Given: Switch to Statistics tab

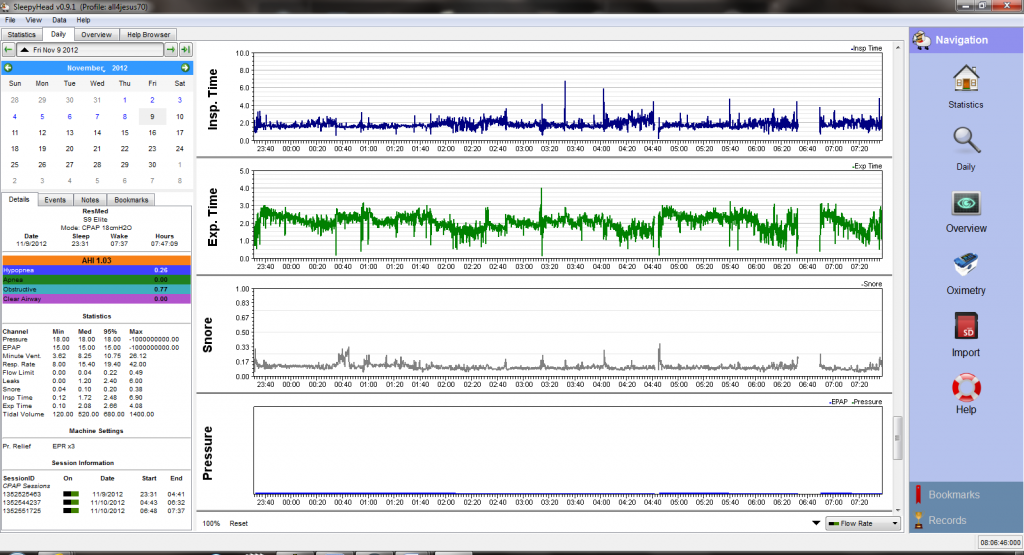Looking at the screenshot, I should [x=22, y=35].
